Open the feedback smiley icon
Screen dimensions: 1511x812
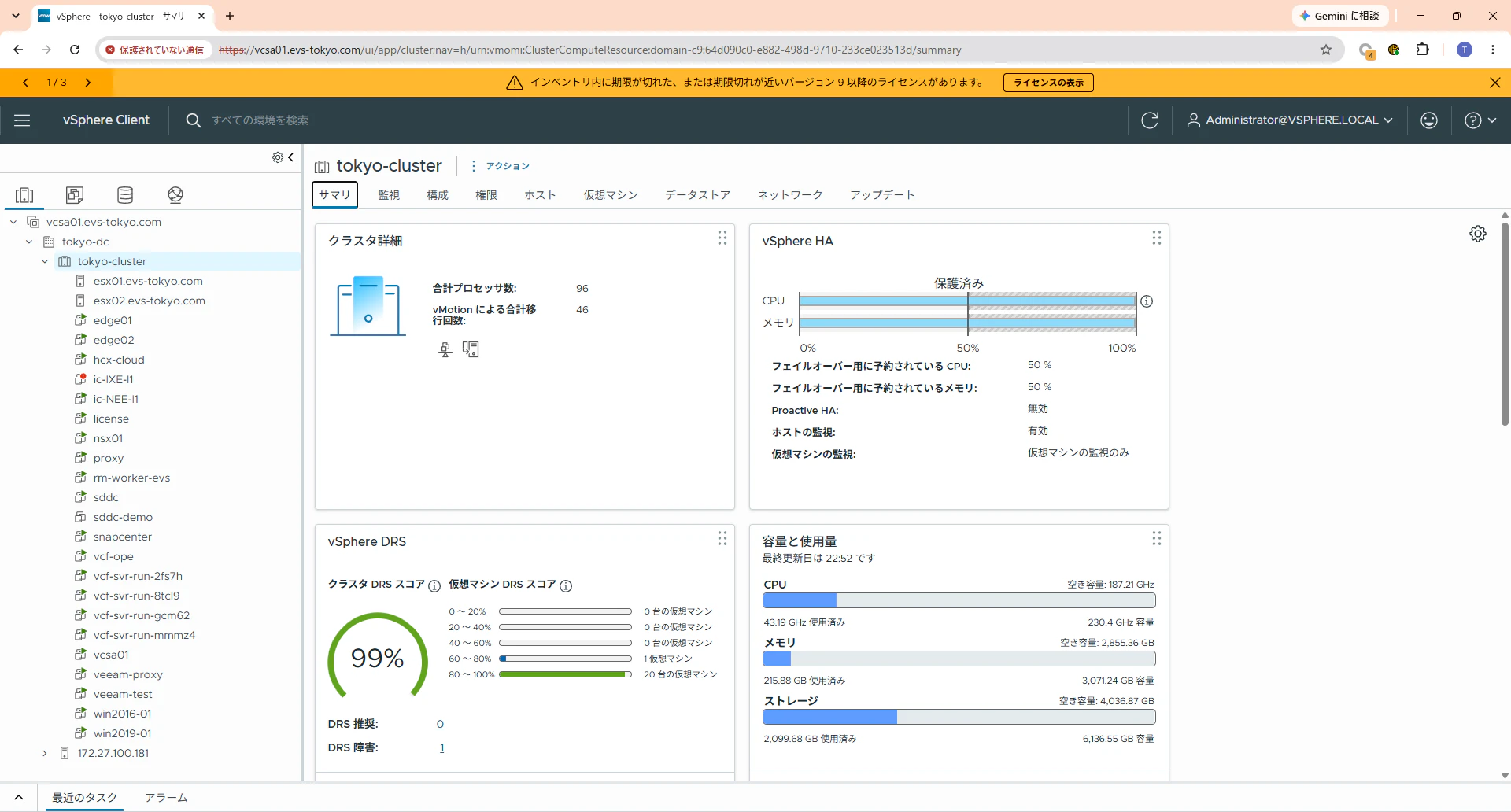click(x=1429, y=120)
